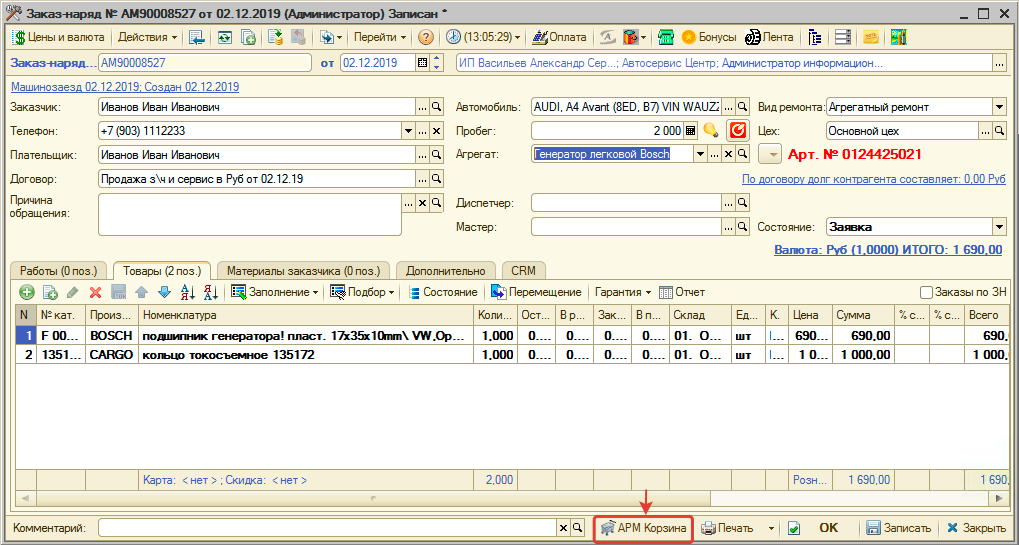Expand the Вид ремонта dropdown
This screenshot has width=1019, height=545.
(999, 107)
